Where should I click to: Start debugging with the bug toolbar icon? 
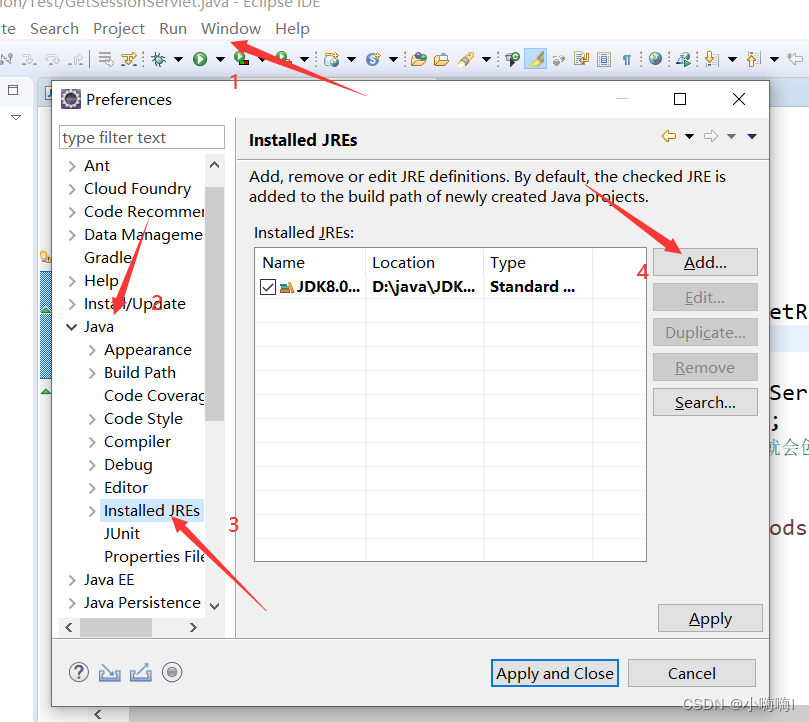160,59
